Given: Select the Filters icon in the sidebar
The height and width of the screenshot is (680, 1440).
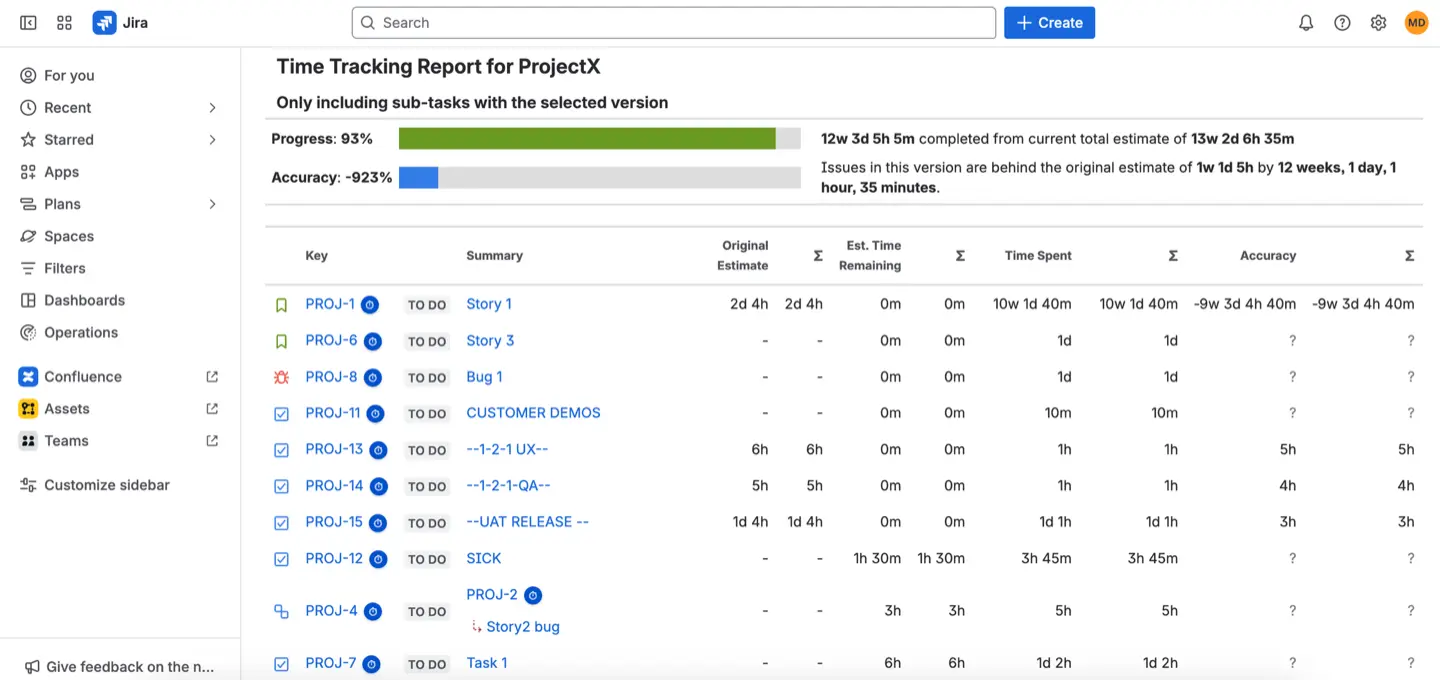Looking at the screenshot, I should point(28,268).
